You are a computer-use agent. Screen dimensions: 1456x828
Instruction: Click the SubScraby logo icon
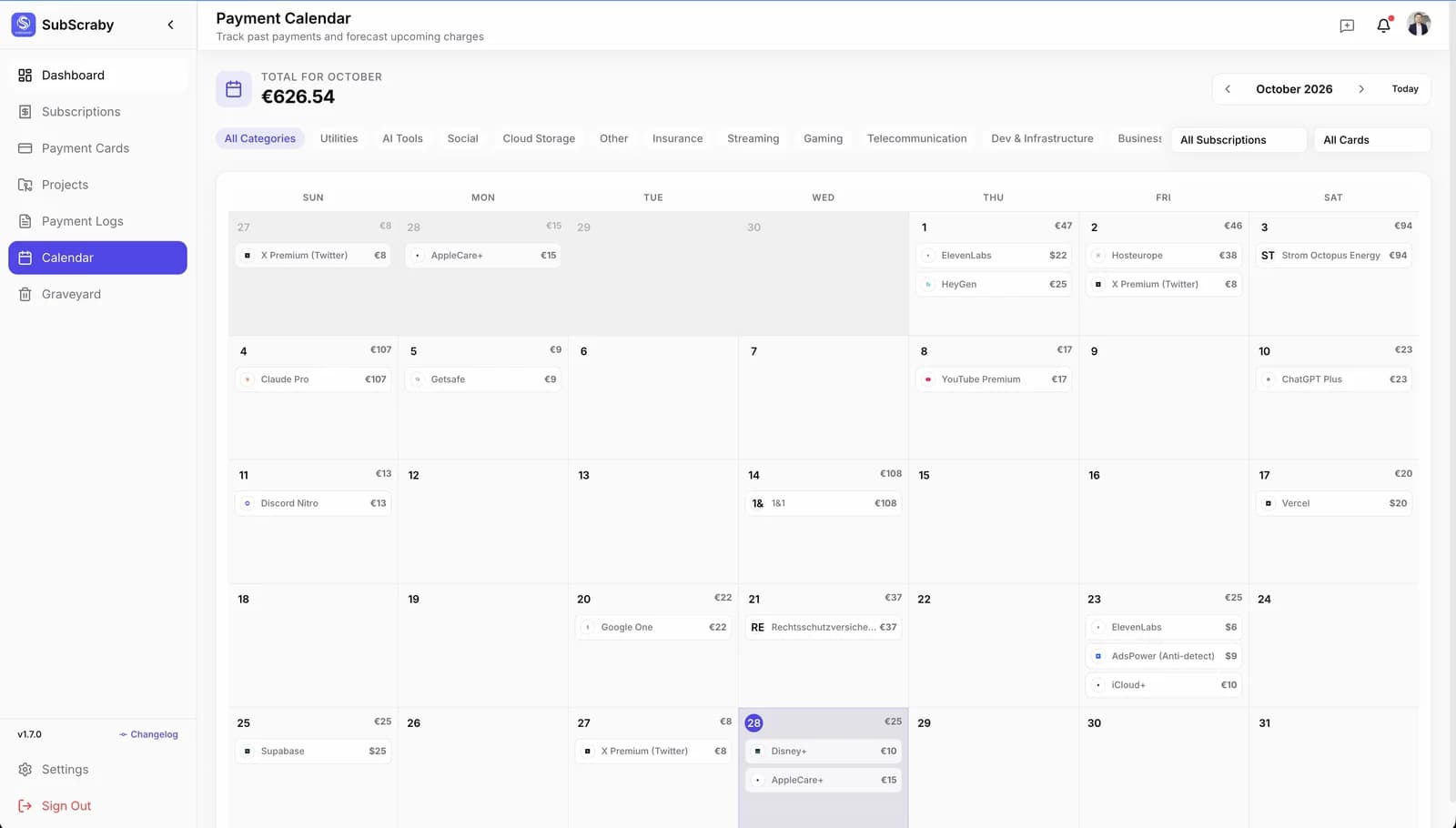(24, 25)
